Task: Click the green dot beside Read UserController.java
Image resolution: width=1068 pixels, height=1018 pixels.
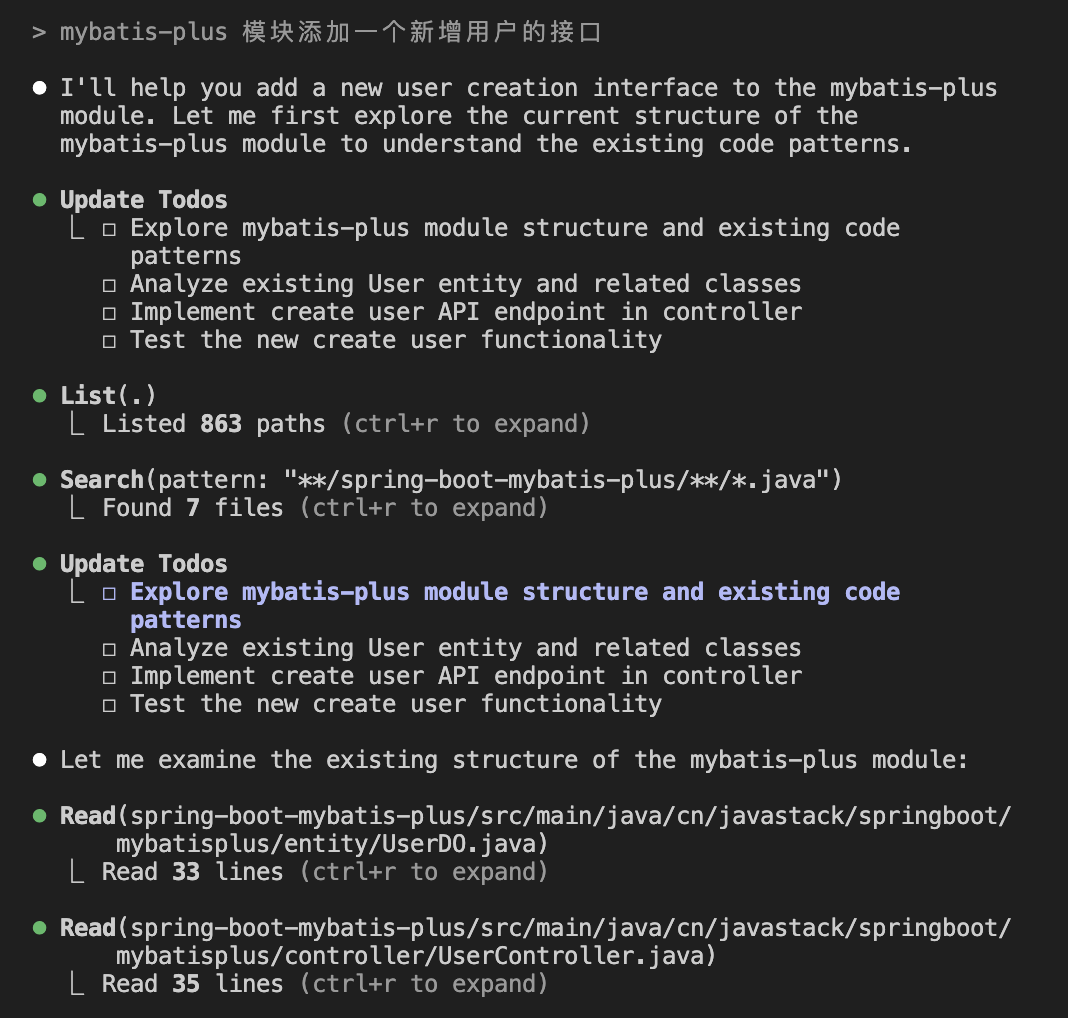Action: [39, 928]
